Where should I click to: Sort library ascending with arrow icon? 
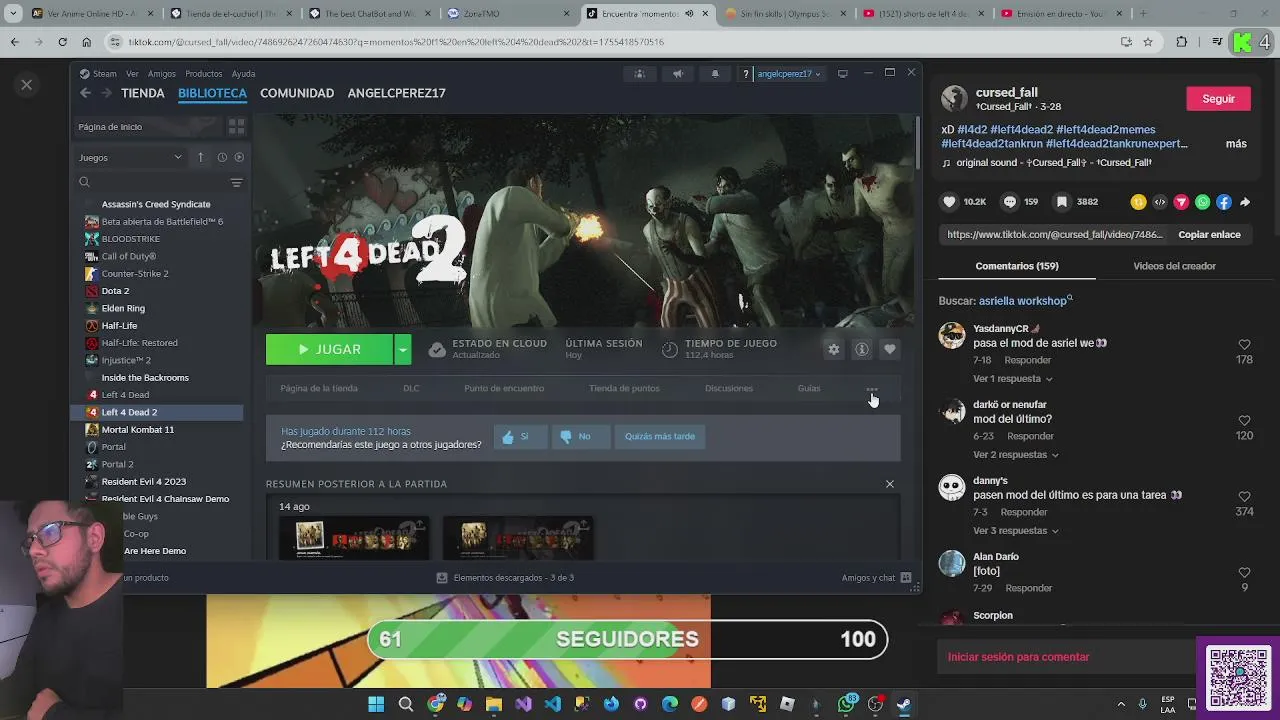coord(200,157)
